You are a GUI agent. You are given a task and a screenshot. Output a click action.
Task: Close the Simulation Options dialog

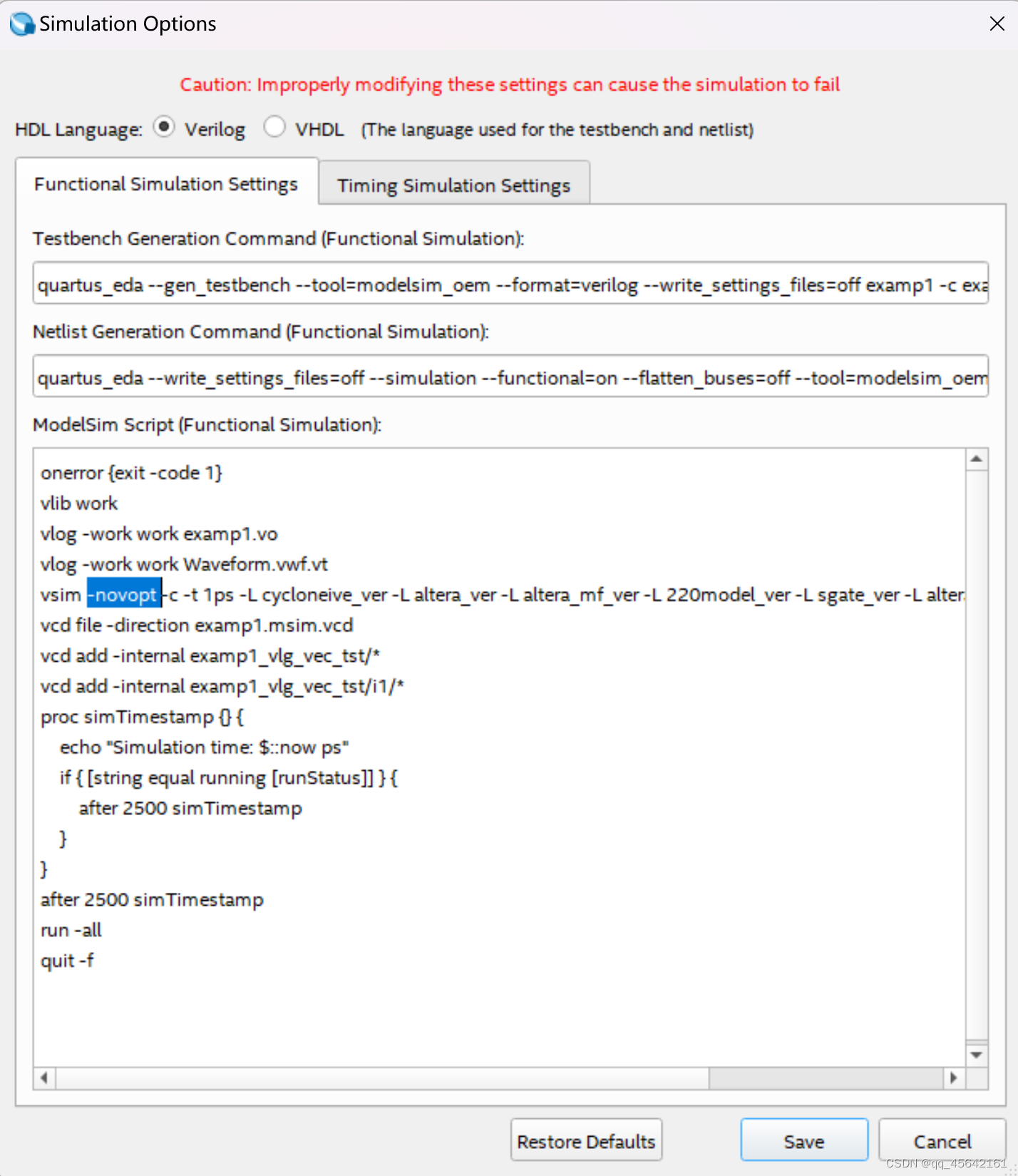click(997, 24)
